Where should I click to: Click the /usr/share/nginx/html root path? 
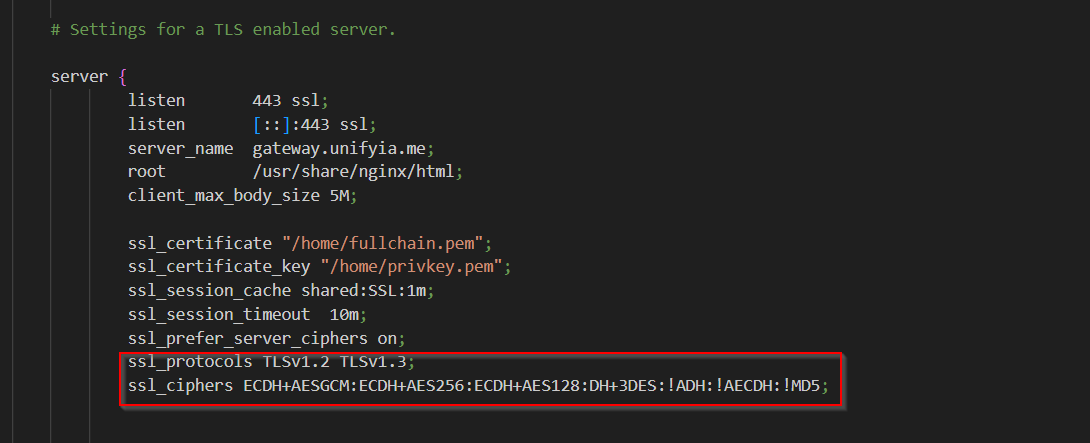(358, 172)
